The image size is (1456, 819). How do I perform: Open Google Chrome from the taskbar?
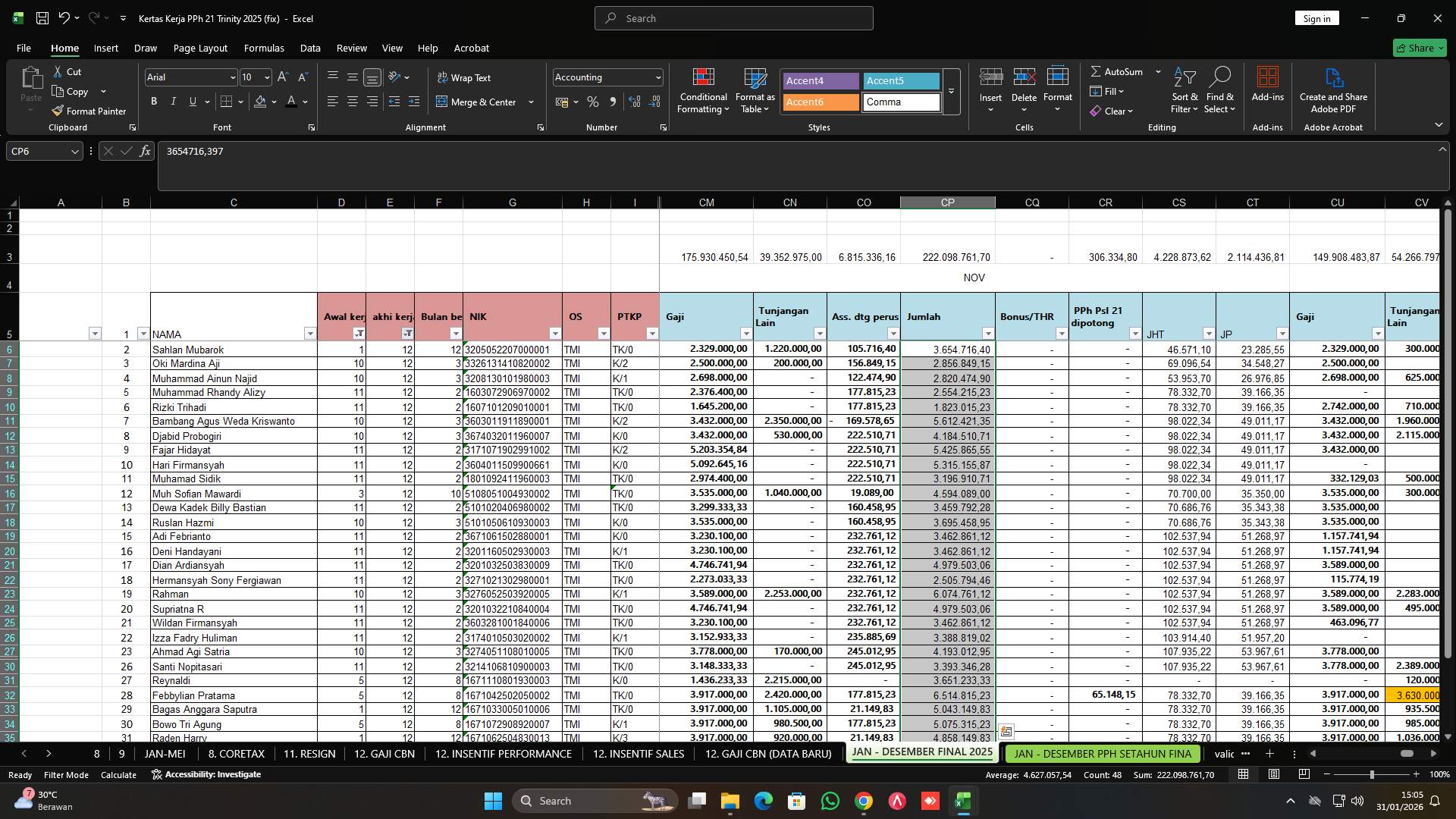[863, 800]
